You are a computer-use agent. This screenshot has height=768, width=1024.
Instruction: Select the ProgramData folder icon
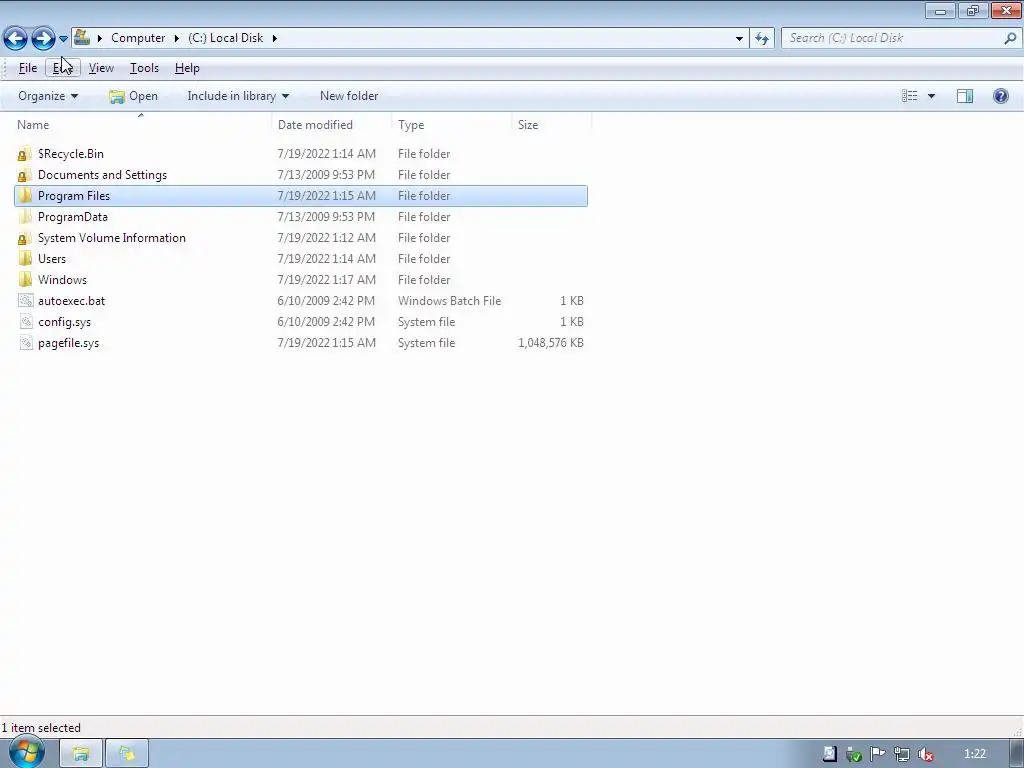(x=25, y=217)
